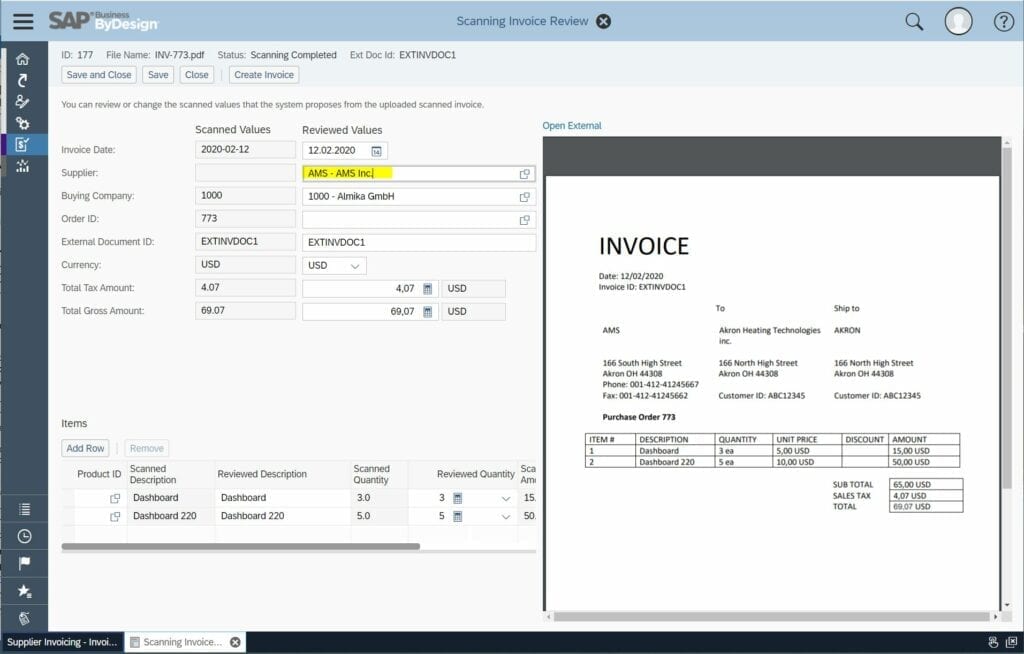Expand quantity unit dropdown in Dashboard row
The image size is (1024, 654).
coord(505,499)
